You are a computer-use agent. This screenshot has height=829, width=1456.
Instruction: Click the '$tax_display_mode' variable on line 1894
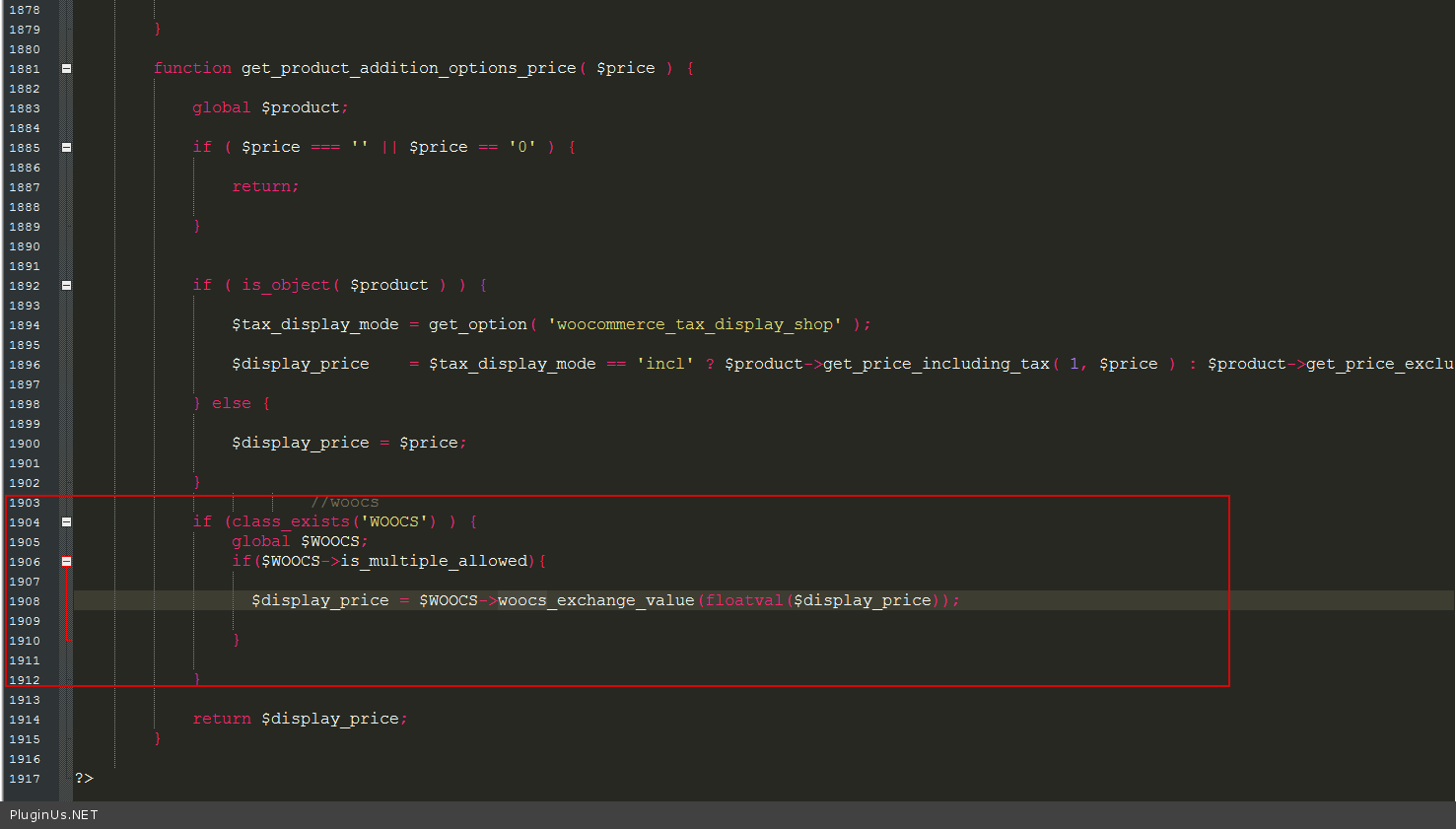315,324
